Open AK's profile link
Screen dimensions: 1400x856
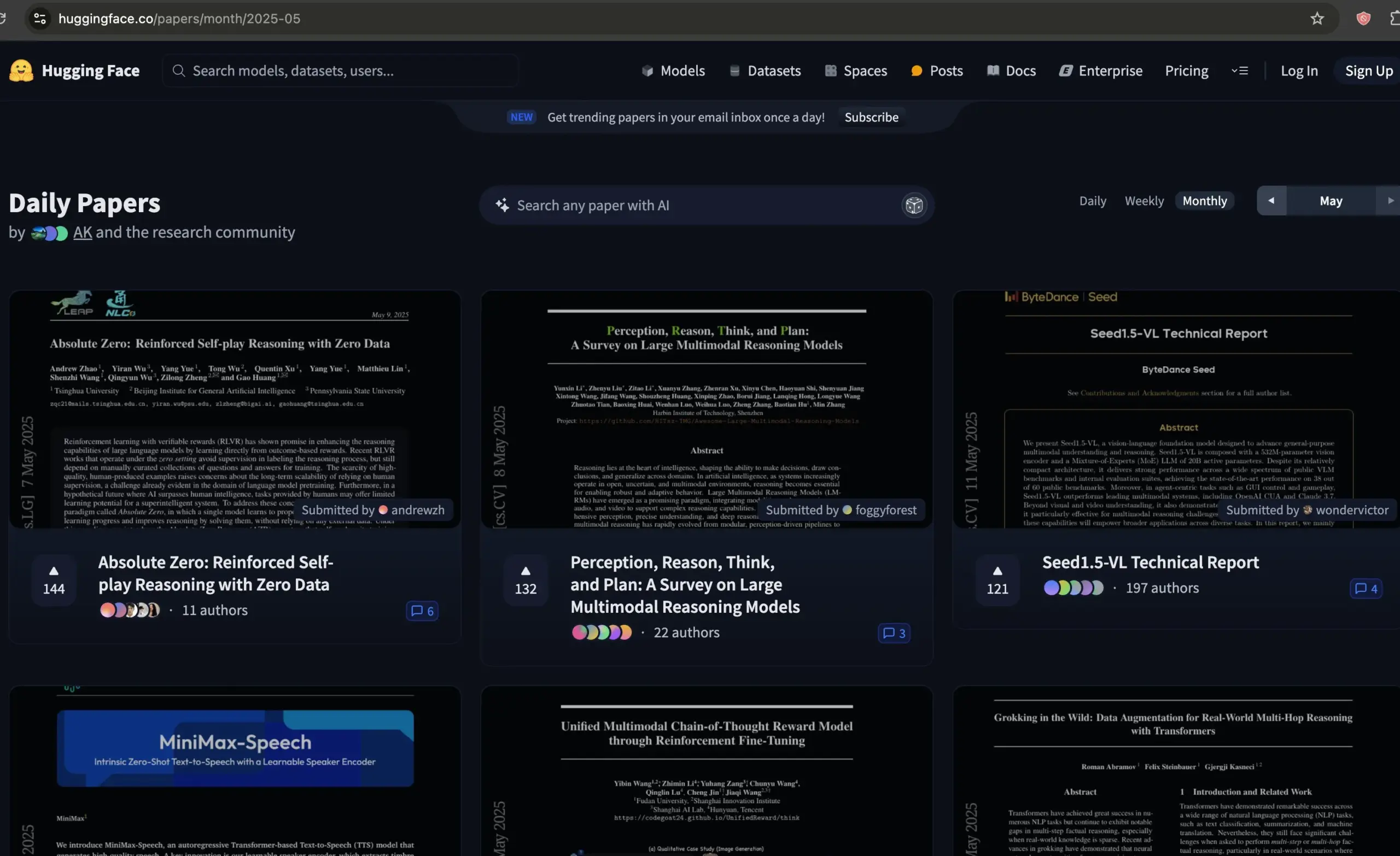click(x=83, y=232)
